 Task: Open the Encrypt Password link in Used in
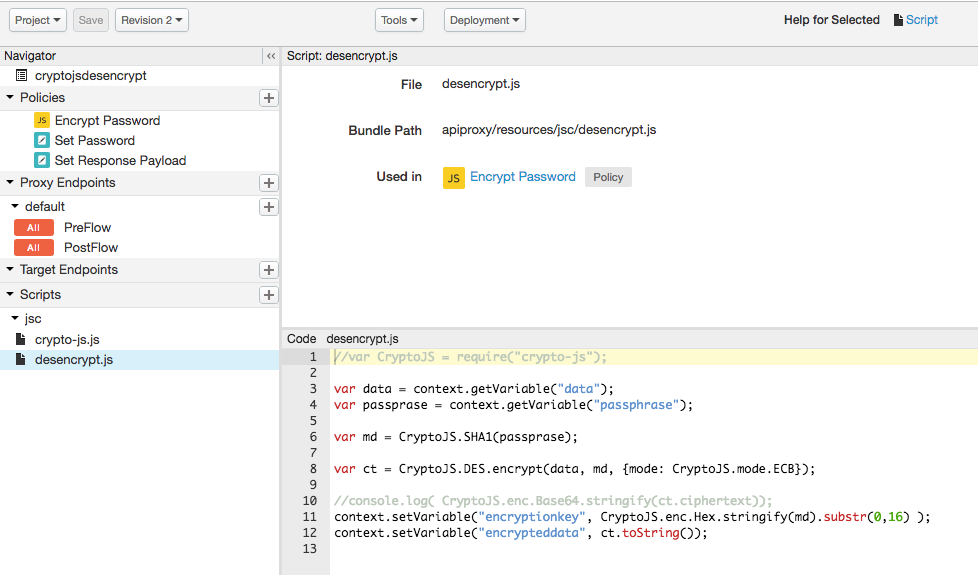pyautogui.click(x=522, y=177)
